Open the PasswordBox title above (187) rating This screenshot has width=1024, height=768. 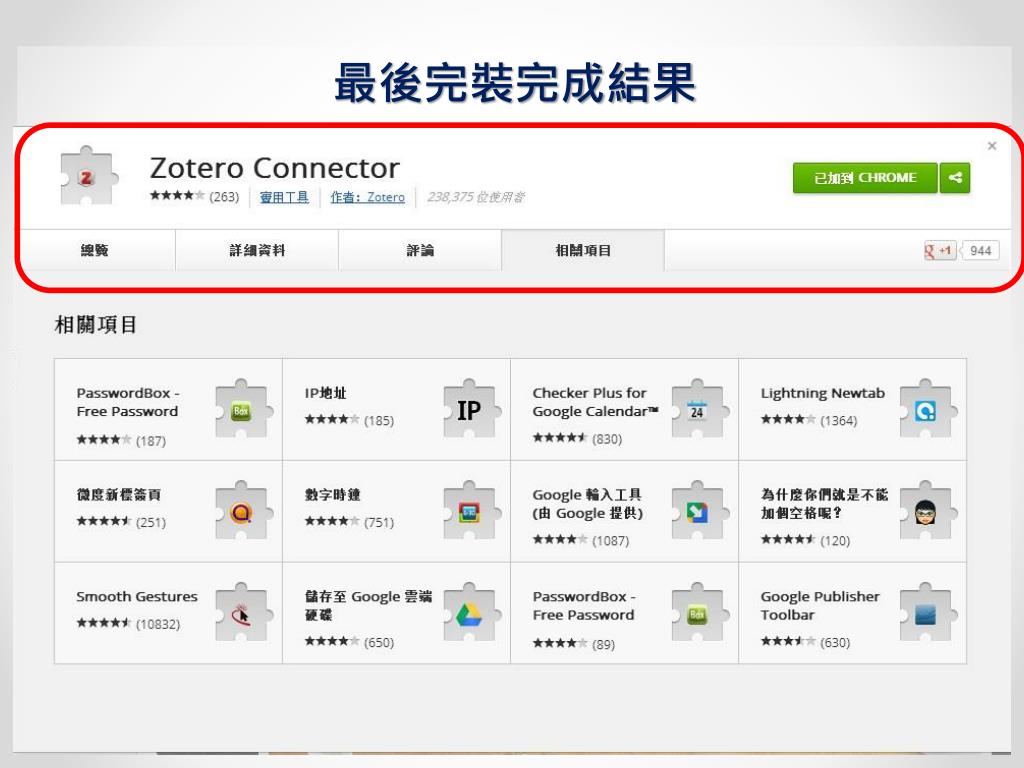point(127,402)
